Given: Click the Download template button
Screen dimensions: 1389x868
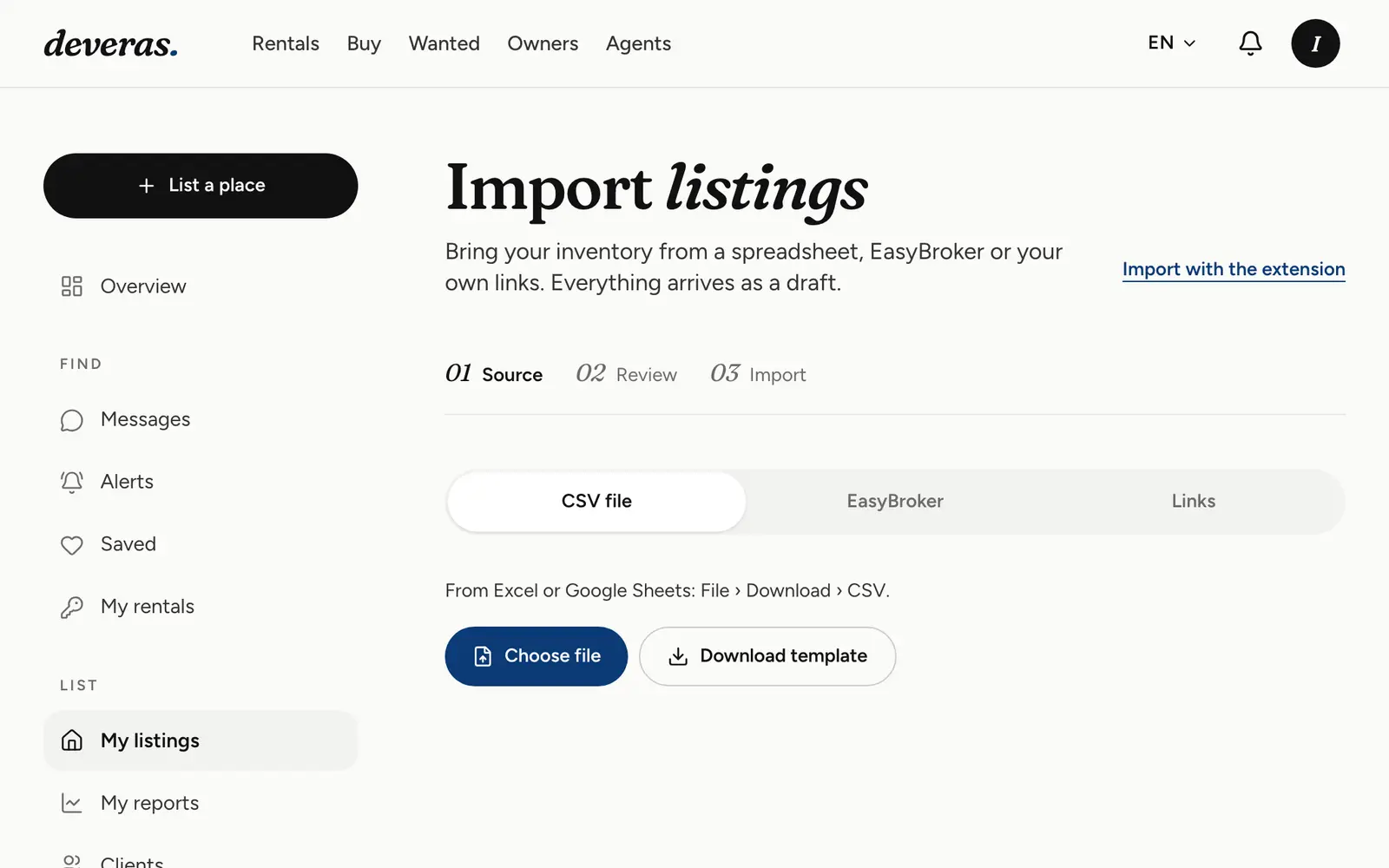Looking at the screenshot, I should pos(767,656).
